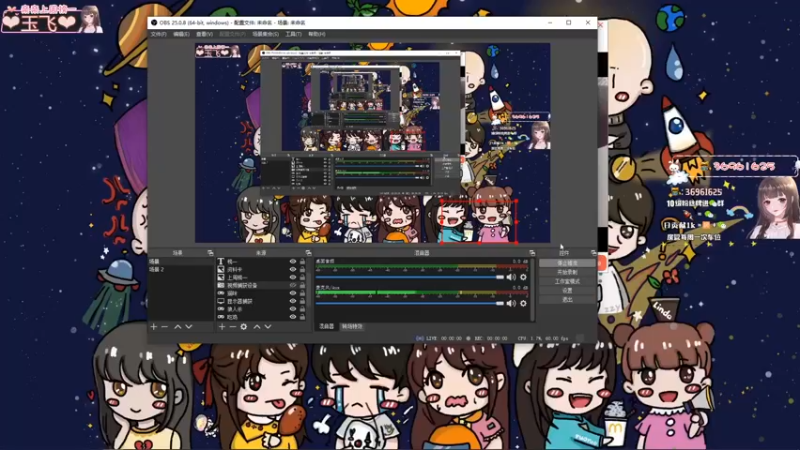Mute the 桌面音频 channel speaker icon
Image resolution: width=800 pixels, height=450 pixels.
(511, 277)
